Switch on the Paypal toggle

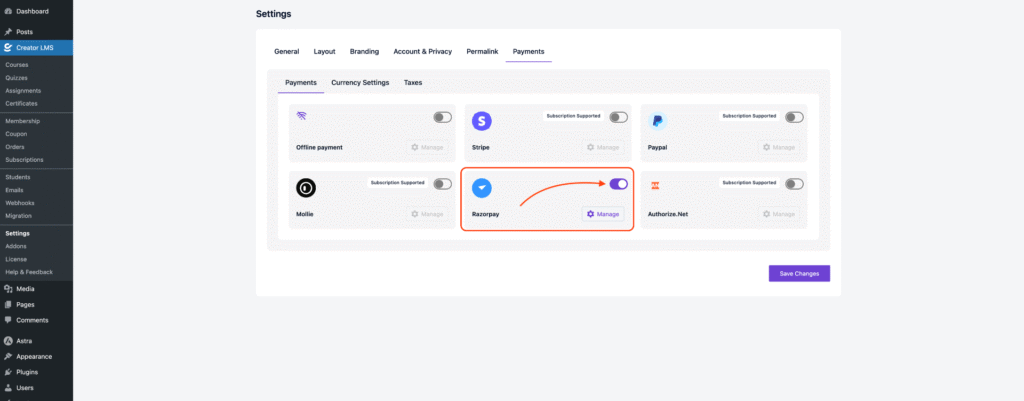click(x=795, y=118)
